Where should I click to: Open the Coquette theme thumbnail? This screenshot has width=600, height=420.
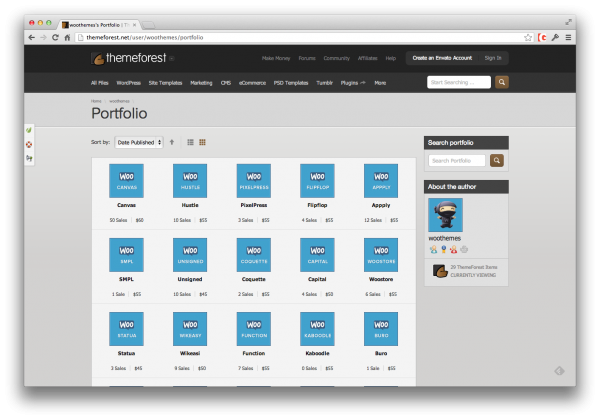254,255
